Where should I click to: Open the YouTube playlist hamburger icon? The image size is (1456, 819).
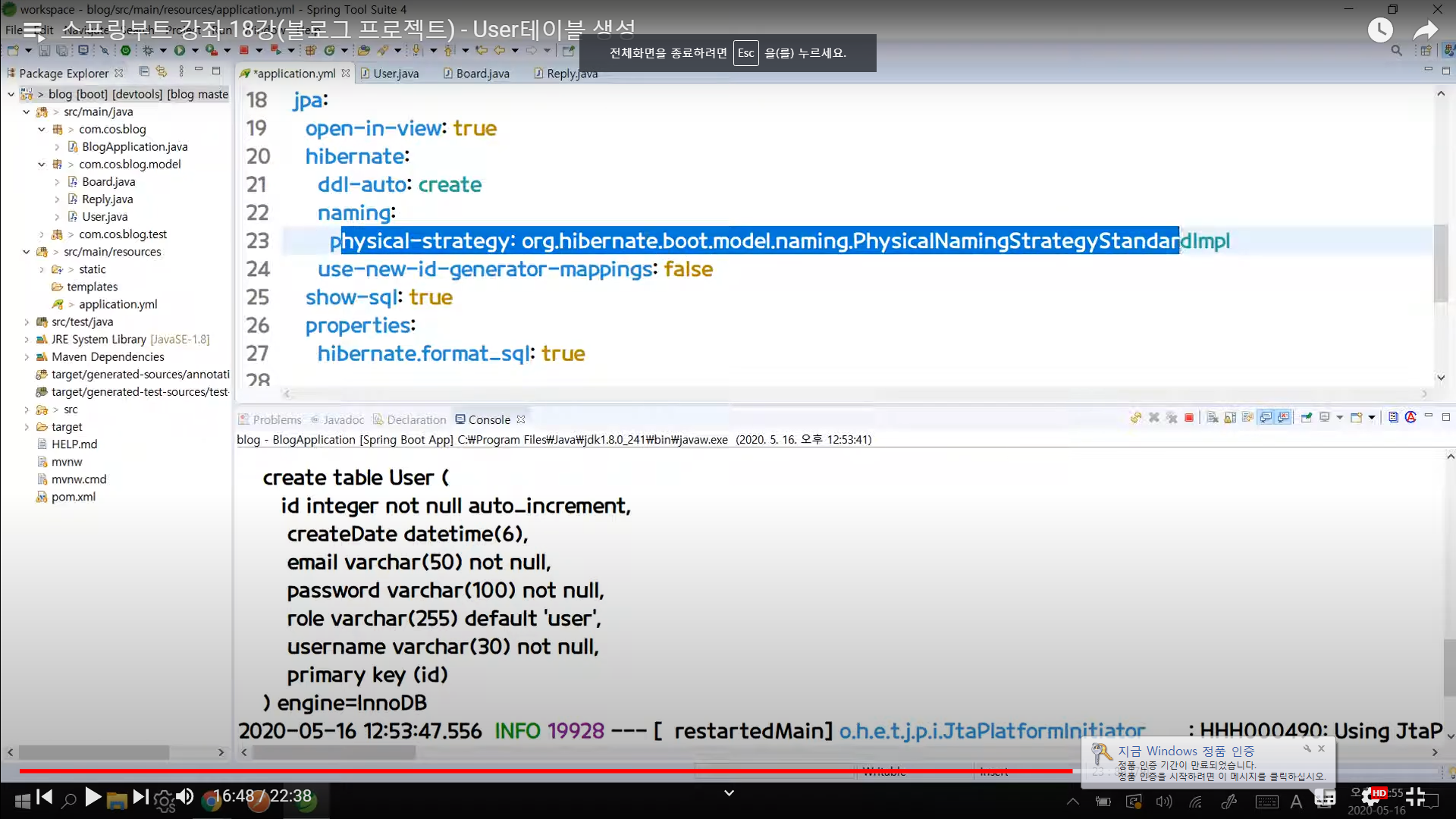(33, 30)
